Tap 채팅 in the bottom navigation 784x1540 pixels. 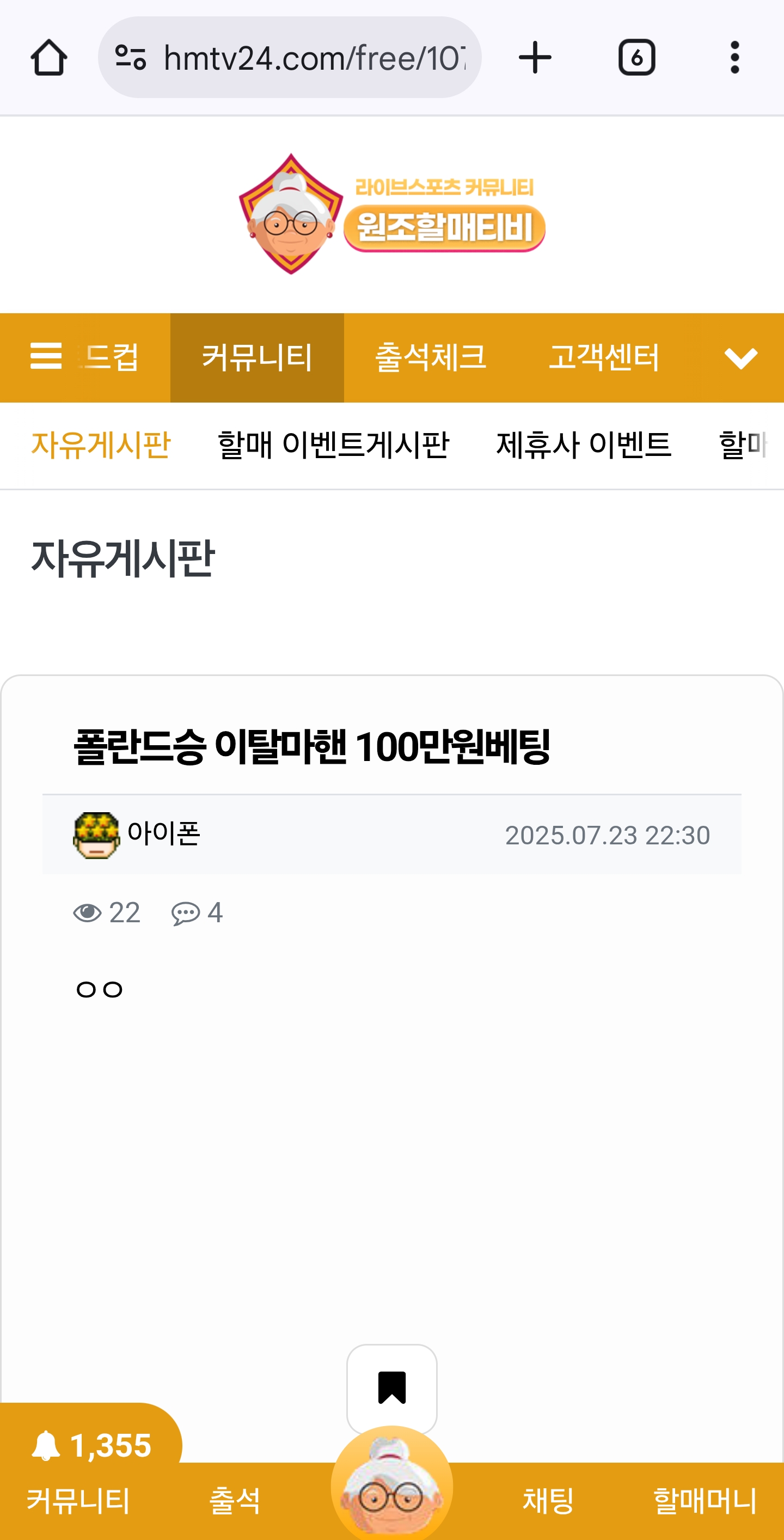[x=548, y=1500]
